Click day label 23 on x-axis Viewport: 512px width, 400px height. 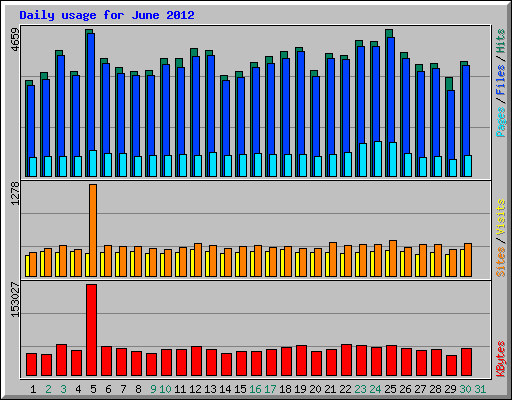pyautogui.click(x=360, y=389)
